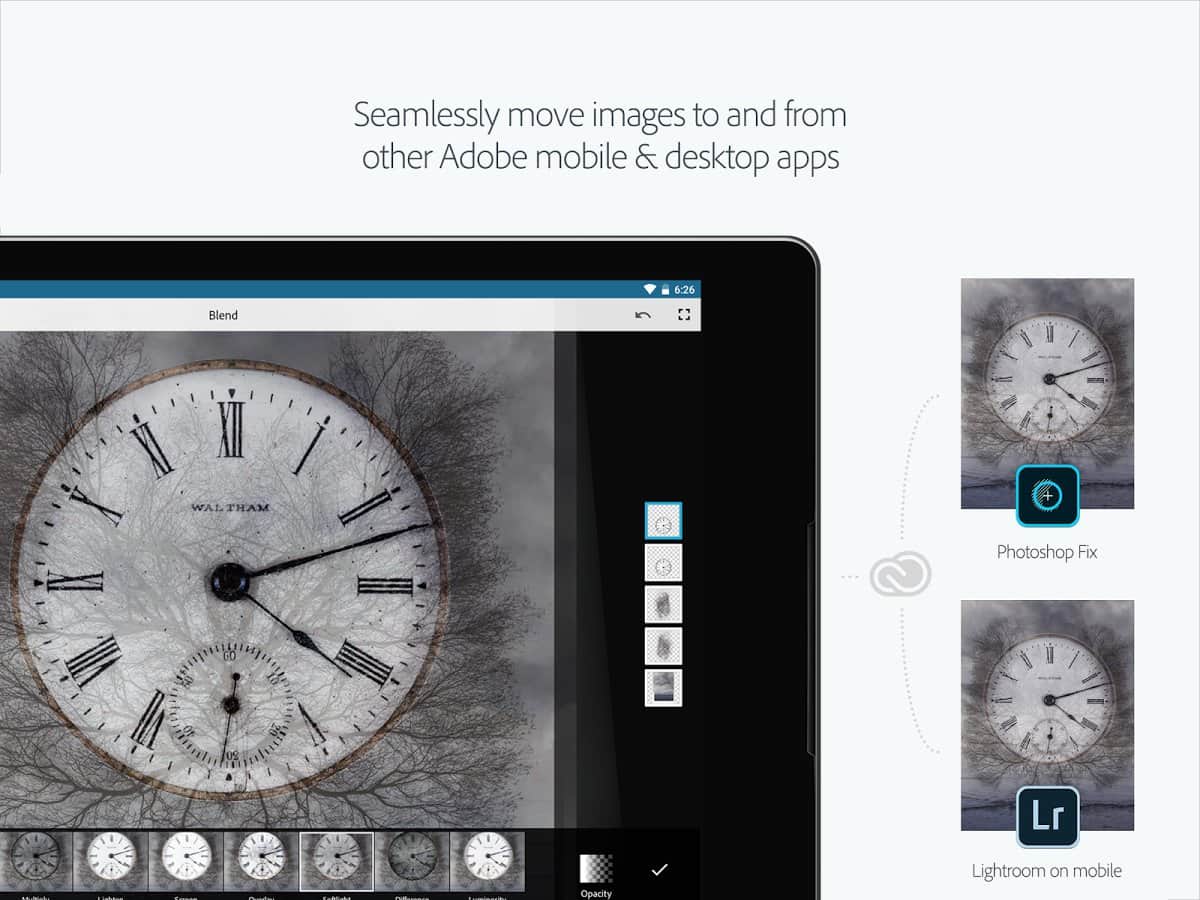The height and width of the screenshot is (900, 1200).
Task: Select the Difference blend mode thumbnail
Action: pyautogui.click(x=412, y=861)
